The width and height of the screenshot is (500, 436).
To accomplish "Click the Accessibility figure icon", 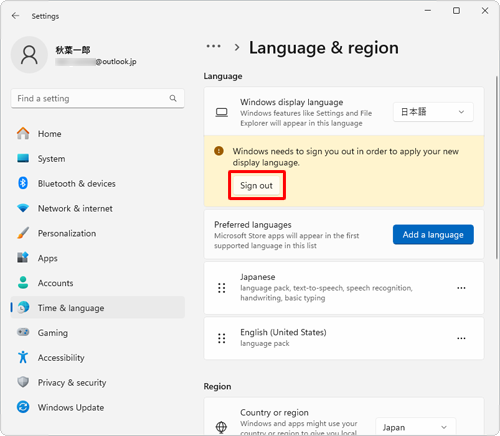I will click(x=23, y=357).
